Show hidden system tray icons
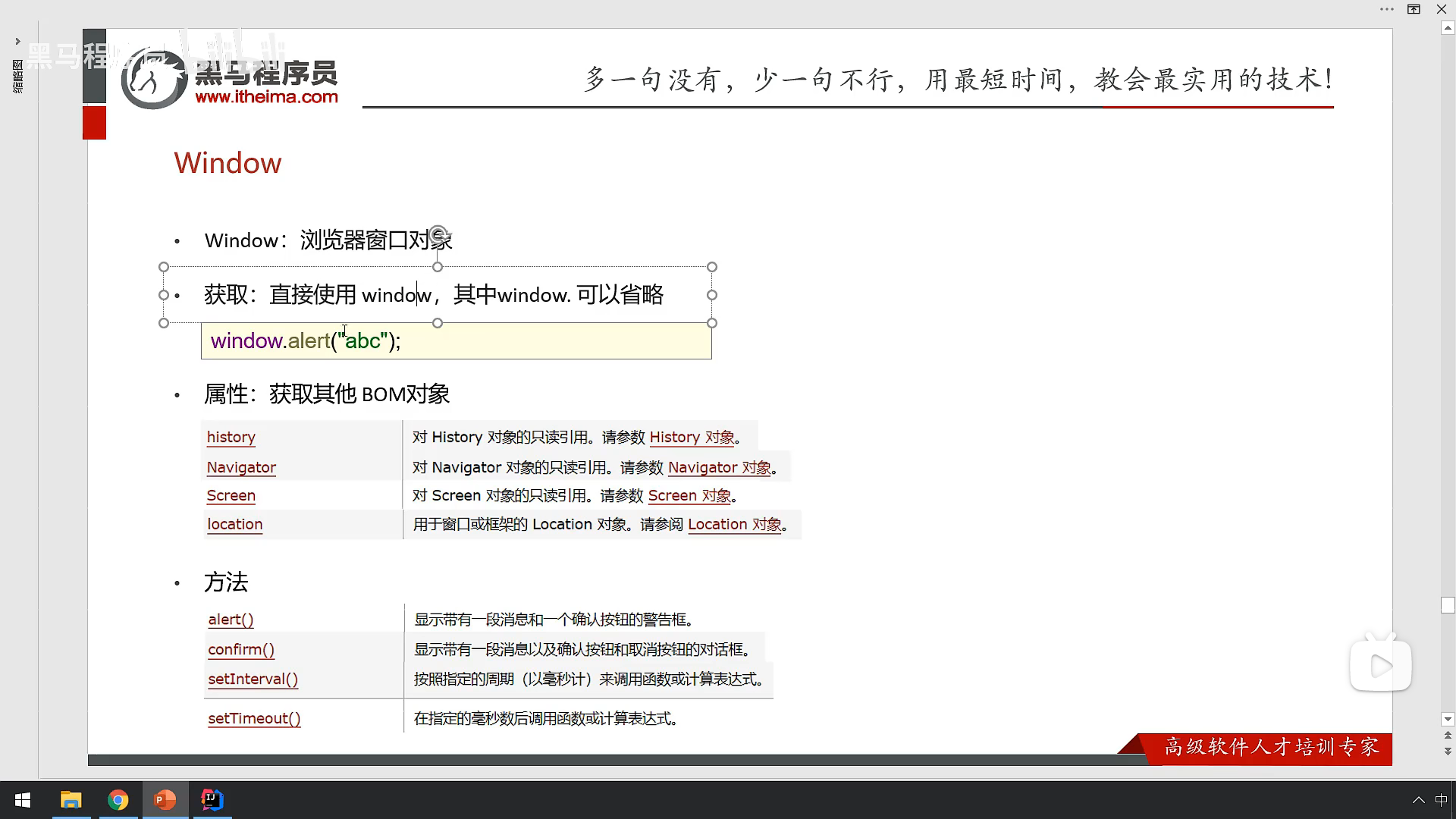 point(1418,800)
